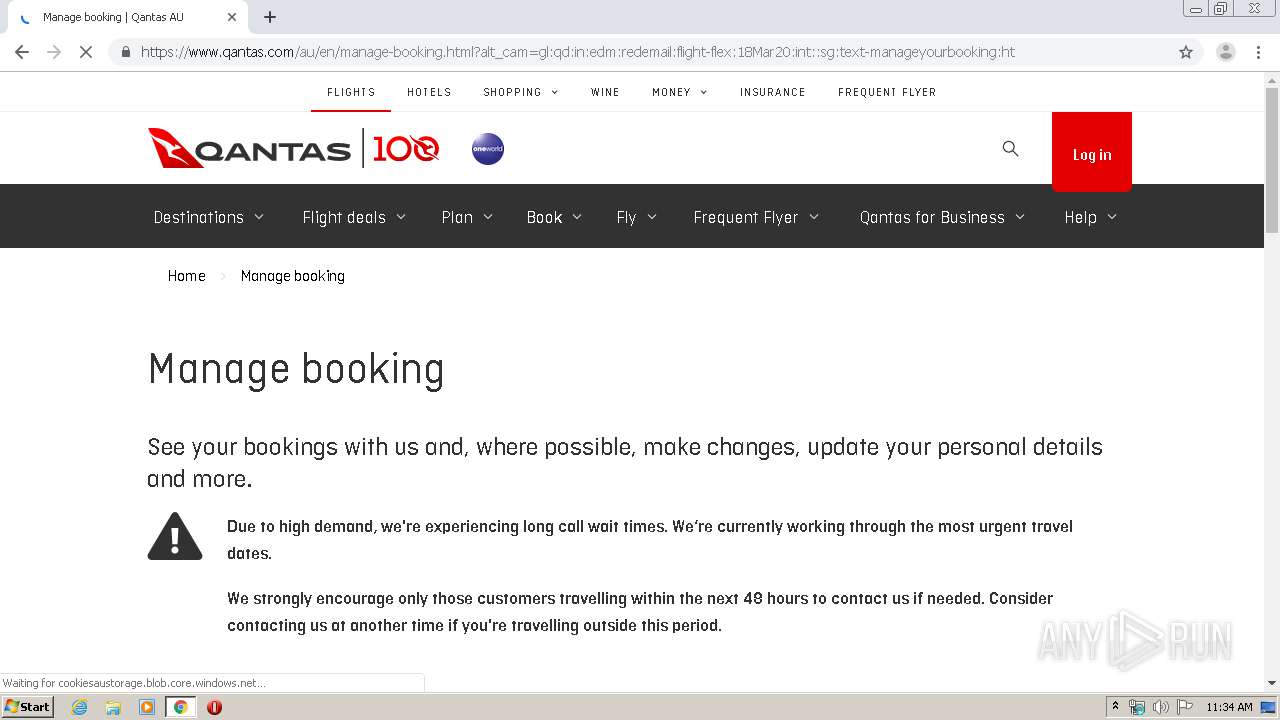The image size is (1280, 720).
Task: Go back to the previous page
Action: [22, 52]
